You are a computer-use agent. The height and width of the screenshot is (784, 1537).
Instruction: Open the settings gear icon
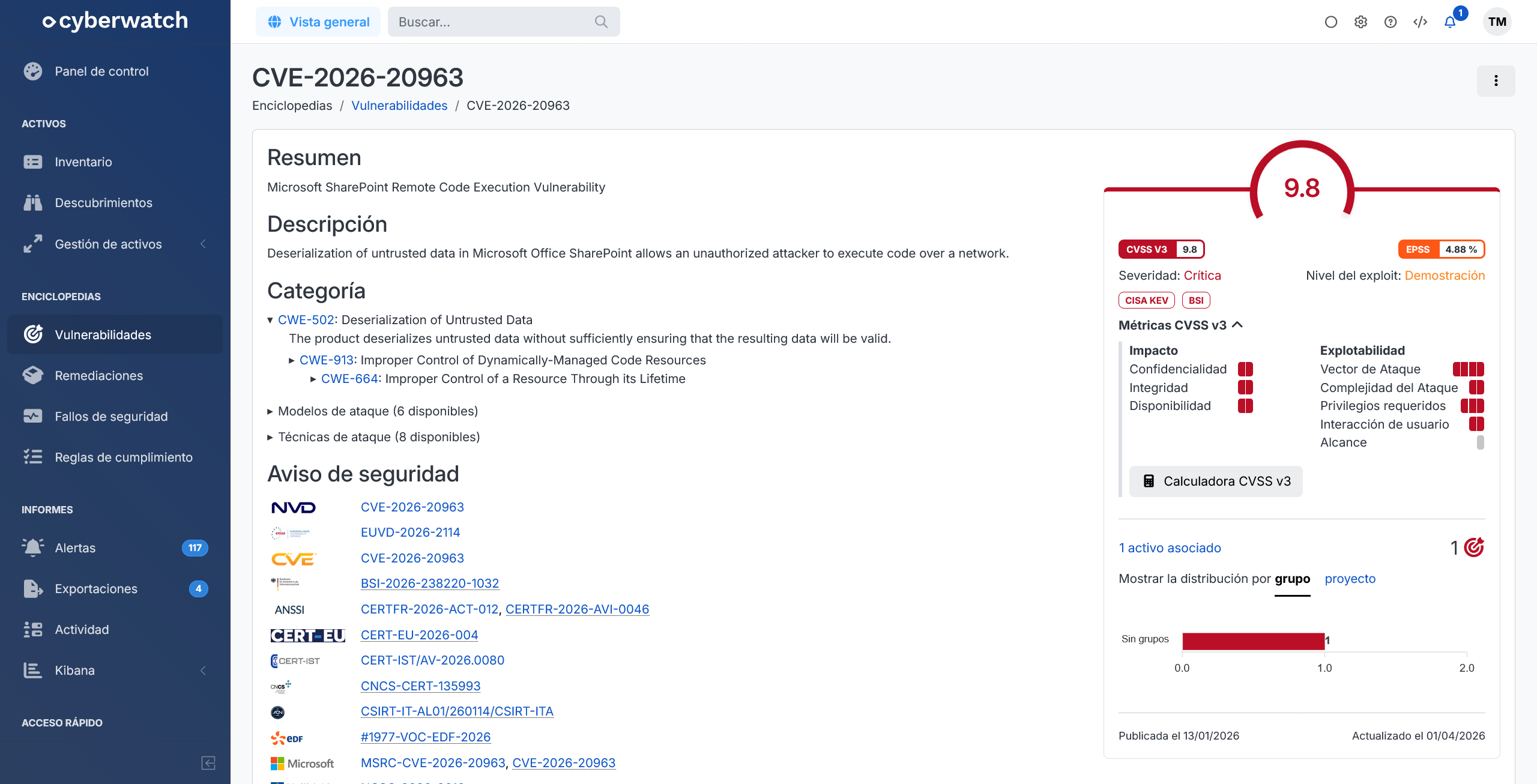1360,22
